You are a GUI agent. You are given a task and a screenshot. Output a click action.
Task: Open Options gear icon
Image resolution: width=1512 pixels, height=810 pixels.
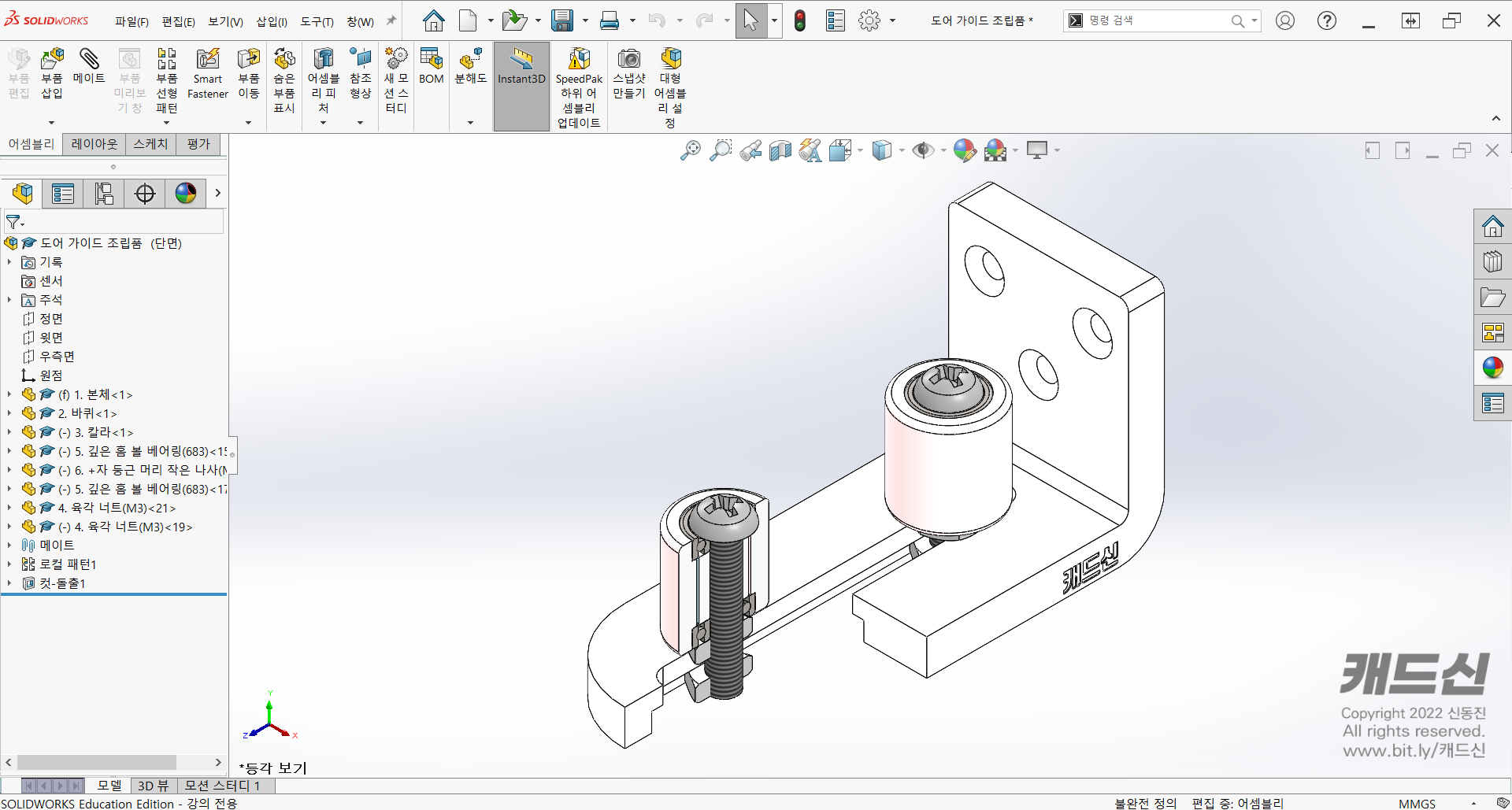pos(869,20)
